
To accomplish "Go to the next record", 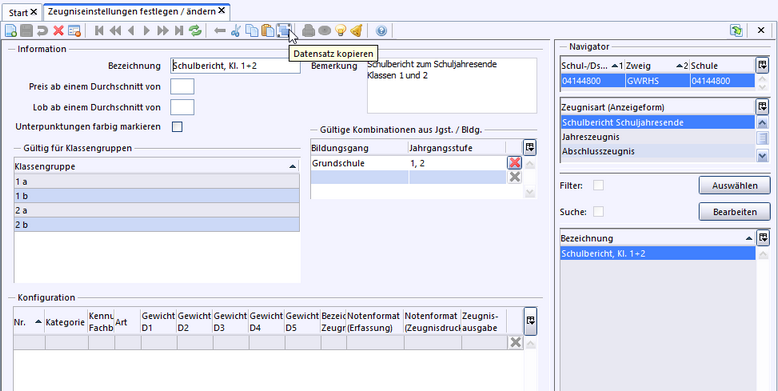I will click(146, 31).
